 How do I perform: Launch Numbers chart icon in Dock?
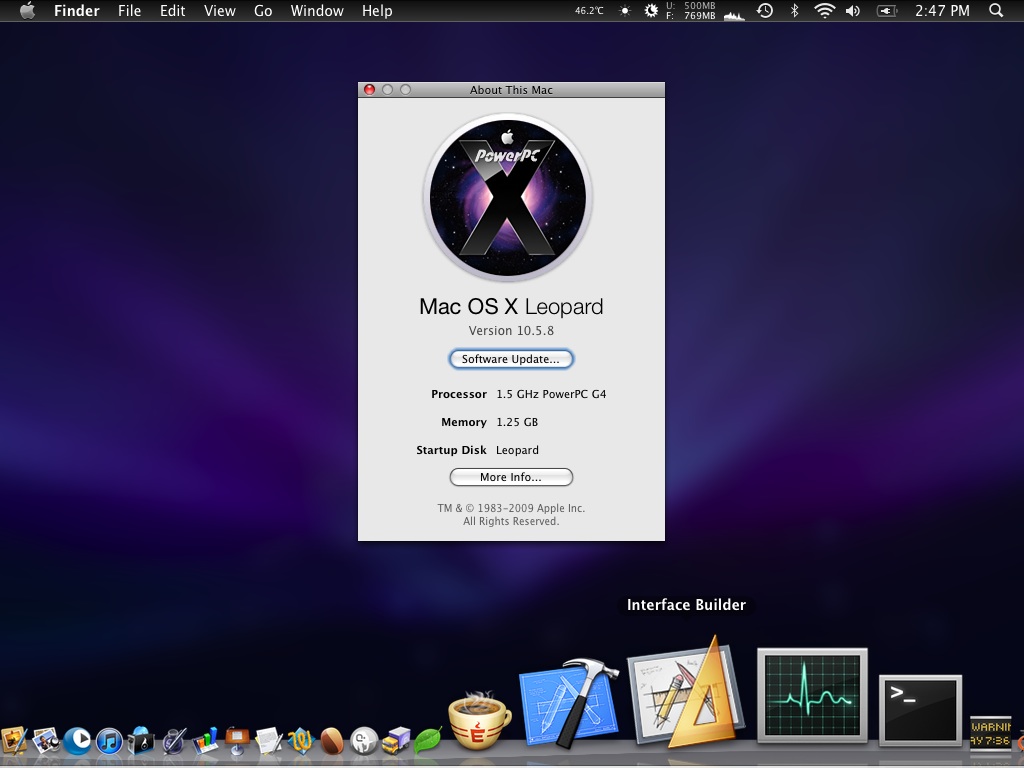pyautogui.click(x=206, y=741)
